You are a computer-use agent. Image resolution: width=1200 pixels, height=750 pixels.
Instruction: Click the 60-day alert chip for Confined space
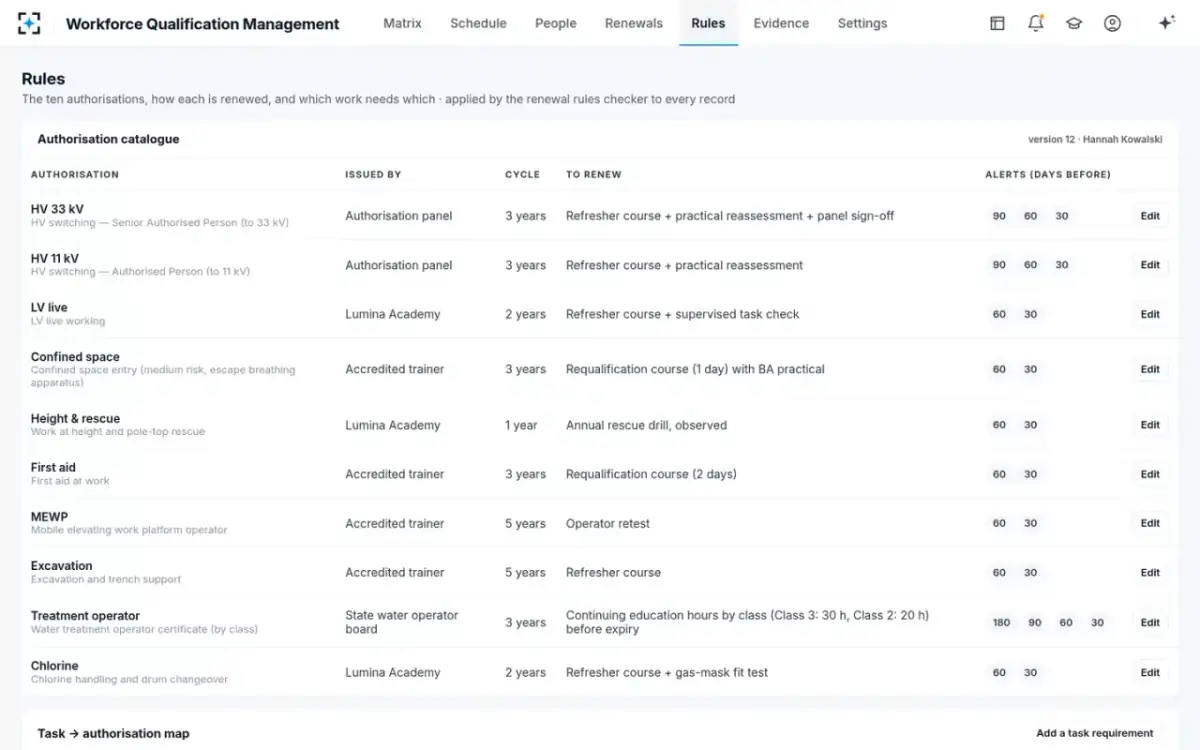tap(999, 369)
